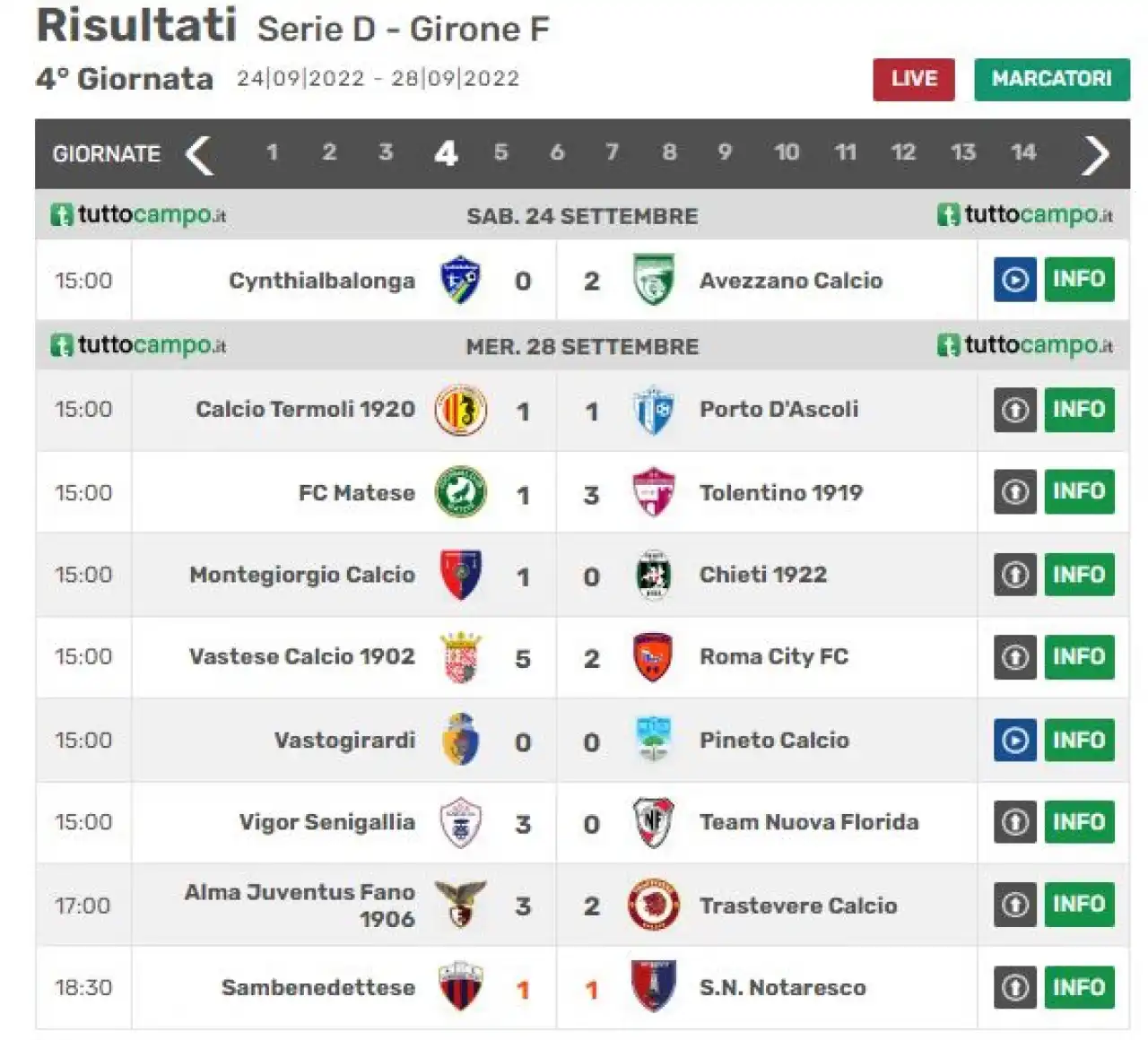Click the Calcio Termoli 1920 crest
The image size is (1148, 1040).
tap(460, 410)
